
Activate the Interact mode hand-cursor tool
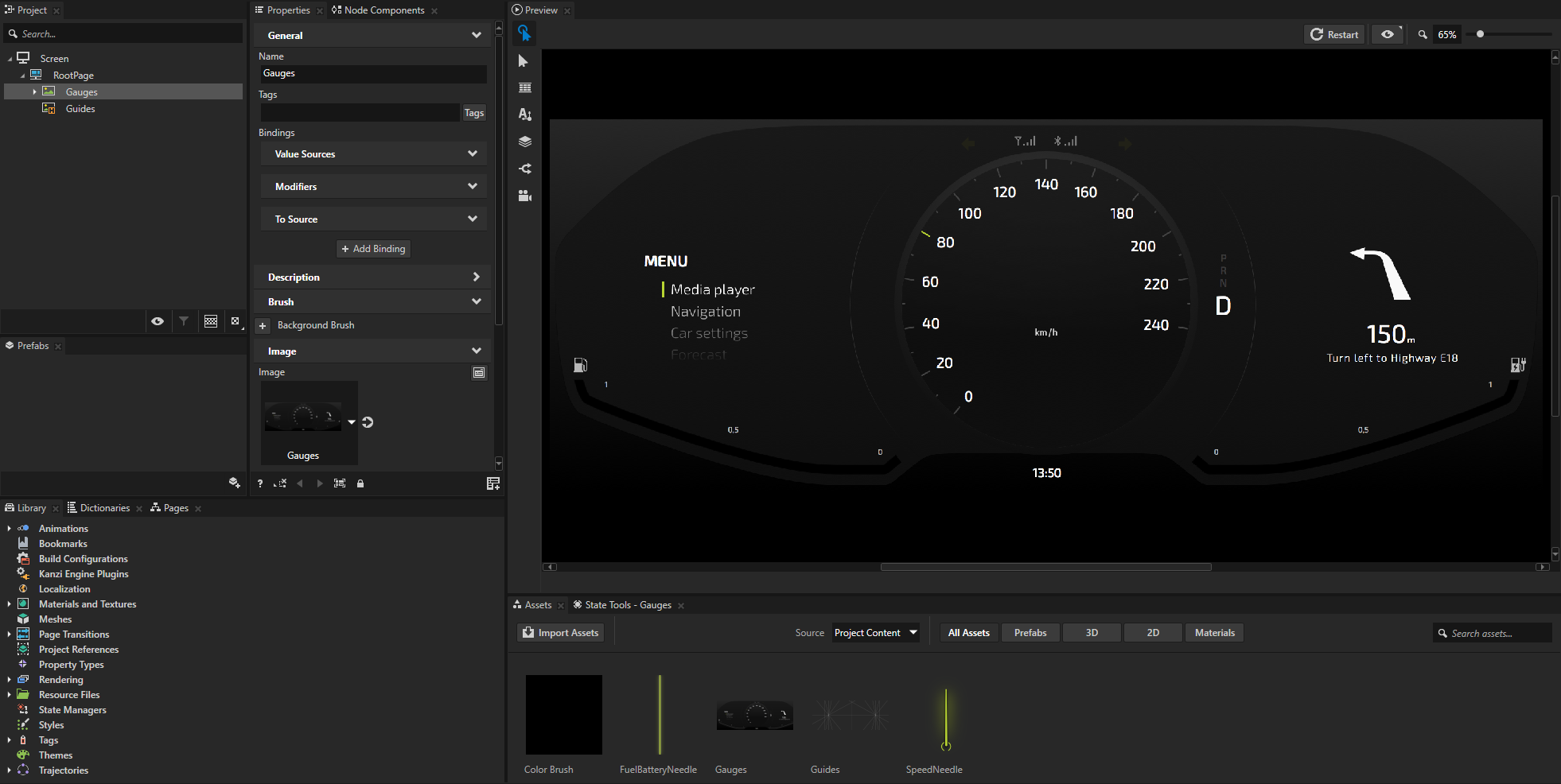[x=524, y=33]
